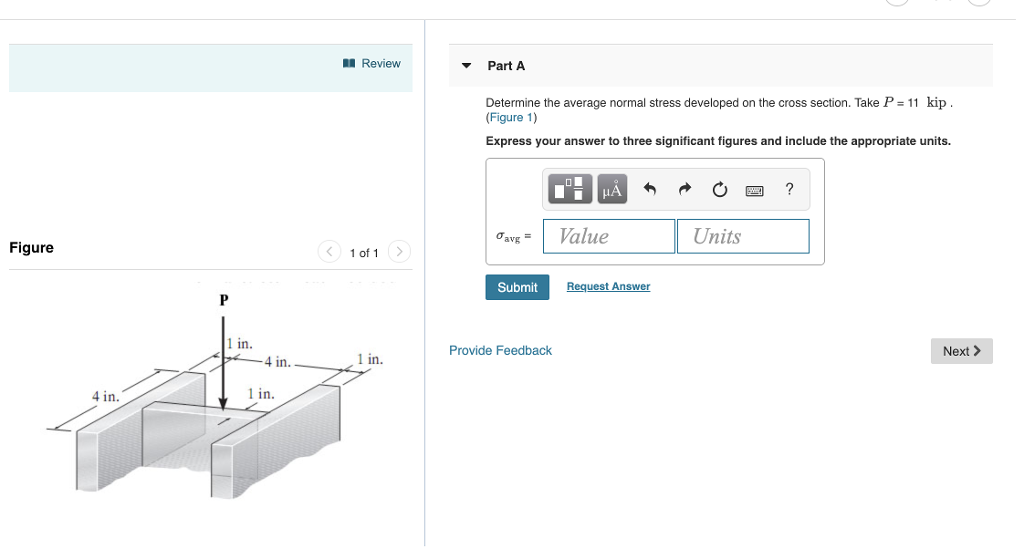Submit the answer

coord(517,287)
